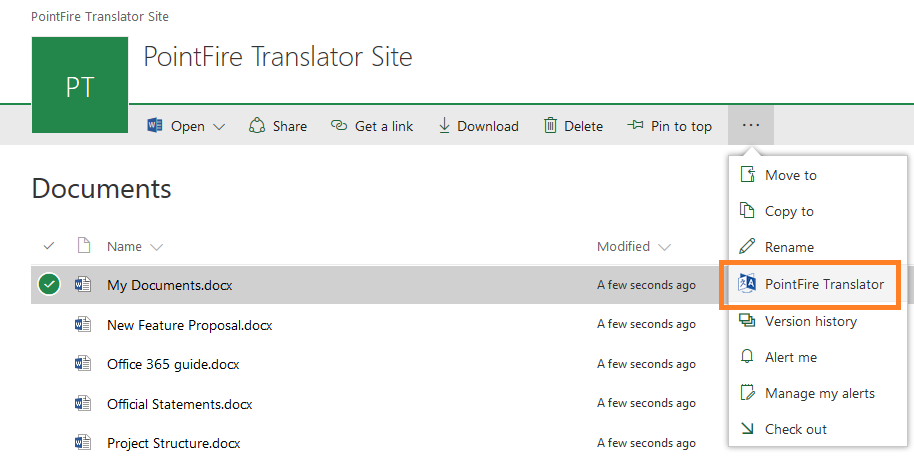Click the Open toolbar button
The image size is (914, 470).
tap(186, 125)
